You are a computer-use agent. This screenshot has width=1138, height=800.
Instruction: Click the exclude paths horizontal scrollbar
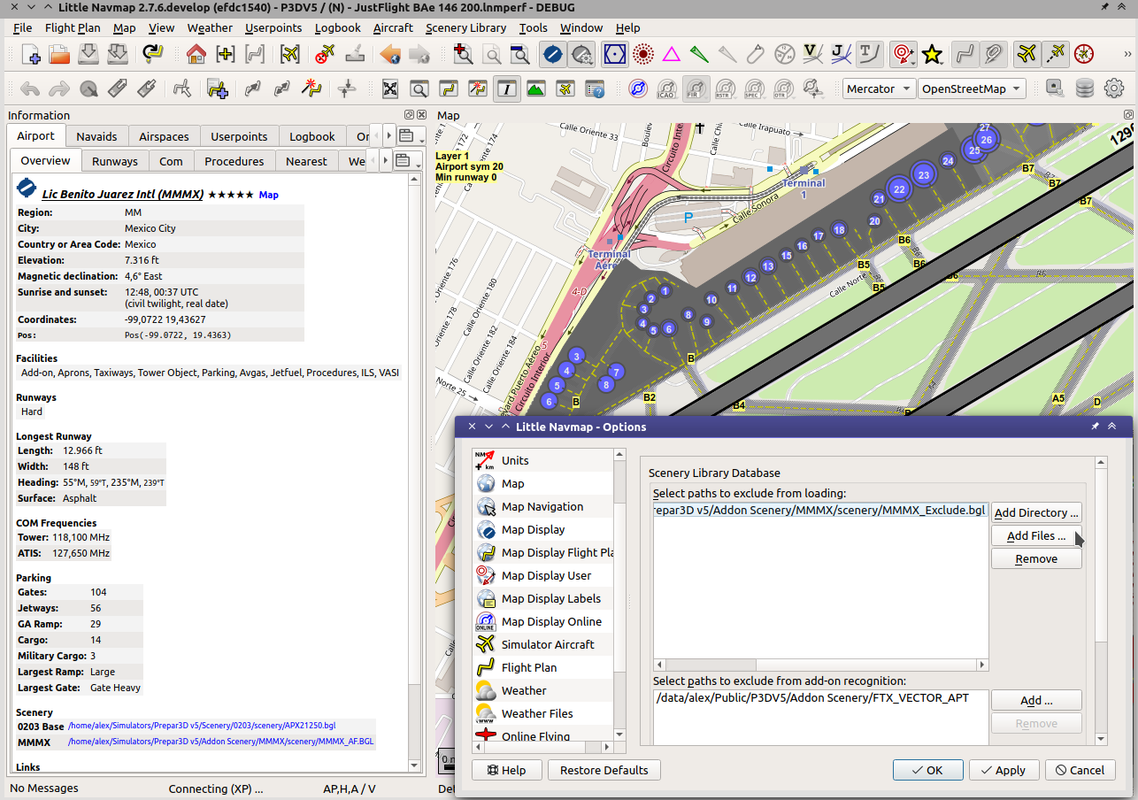tap(821, 664)
